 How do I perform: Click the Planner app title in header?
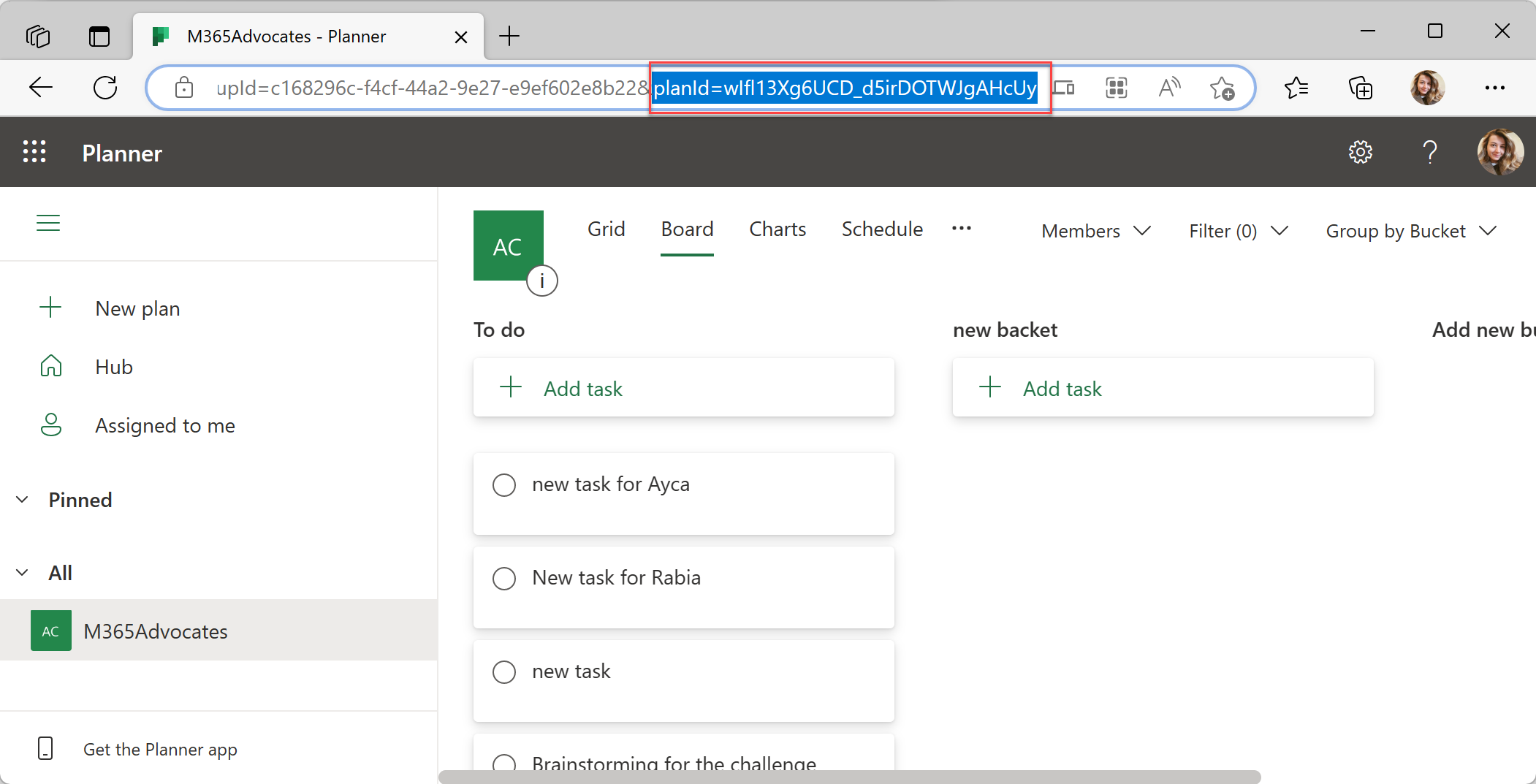(x=122, y=153)
